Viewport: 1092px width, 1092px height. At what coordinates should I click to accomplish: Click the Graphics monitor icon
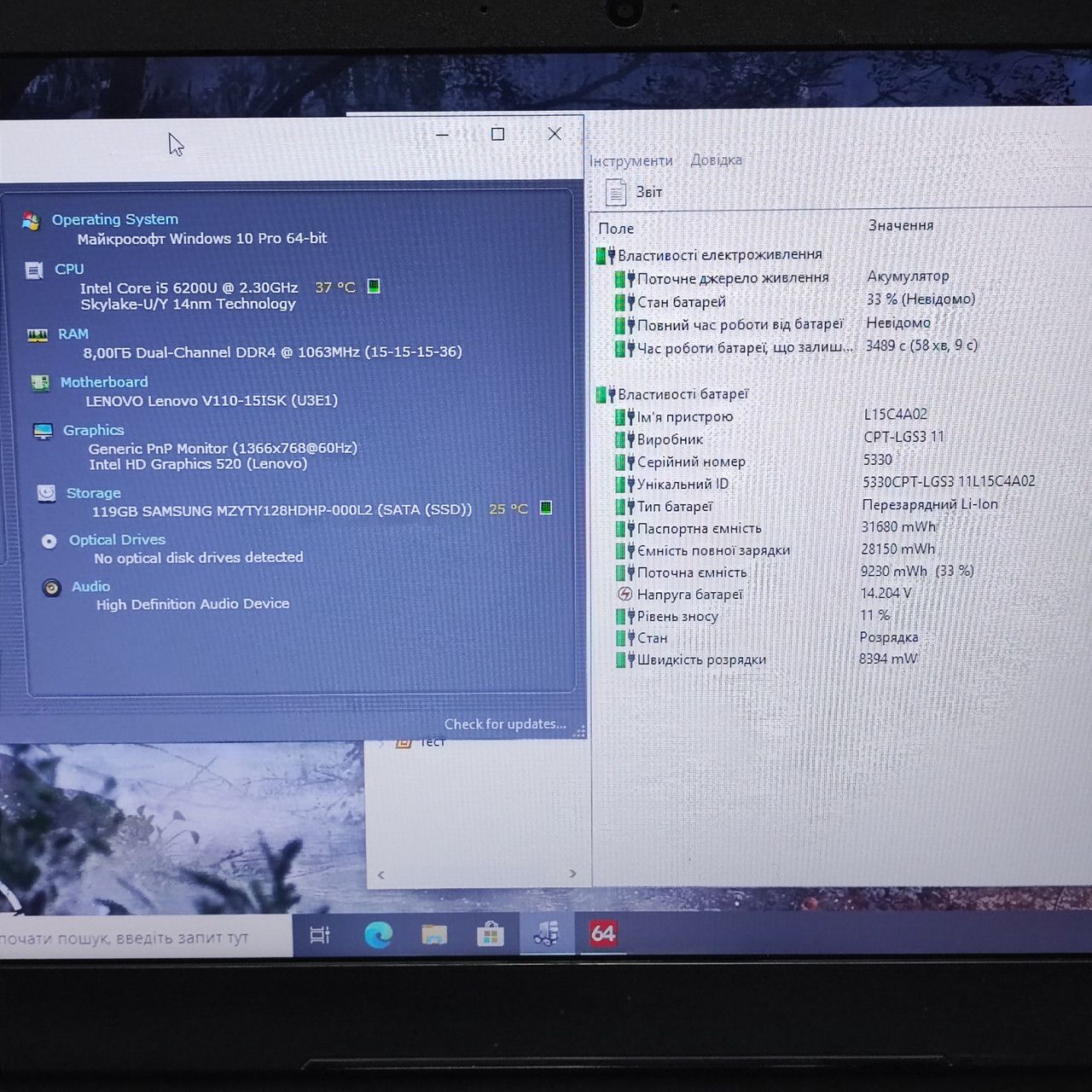tap(43, 431)
